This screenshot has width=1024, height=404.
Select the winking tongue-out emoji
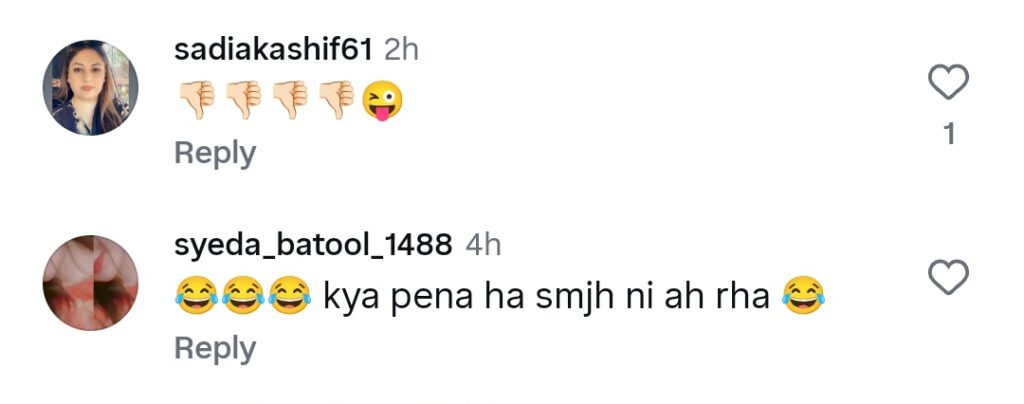coord(383,101)
